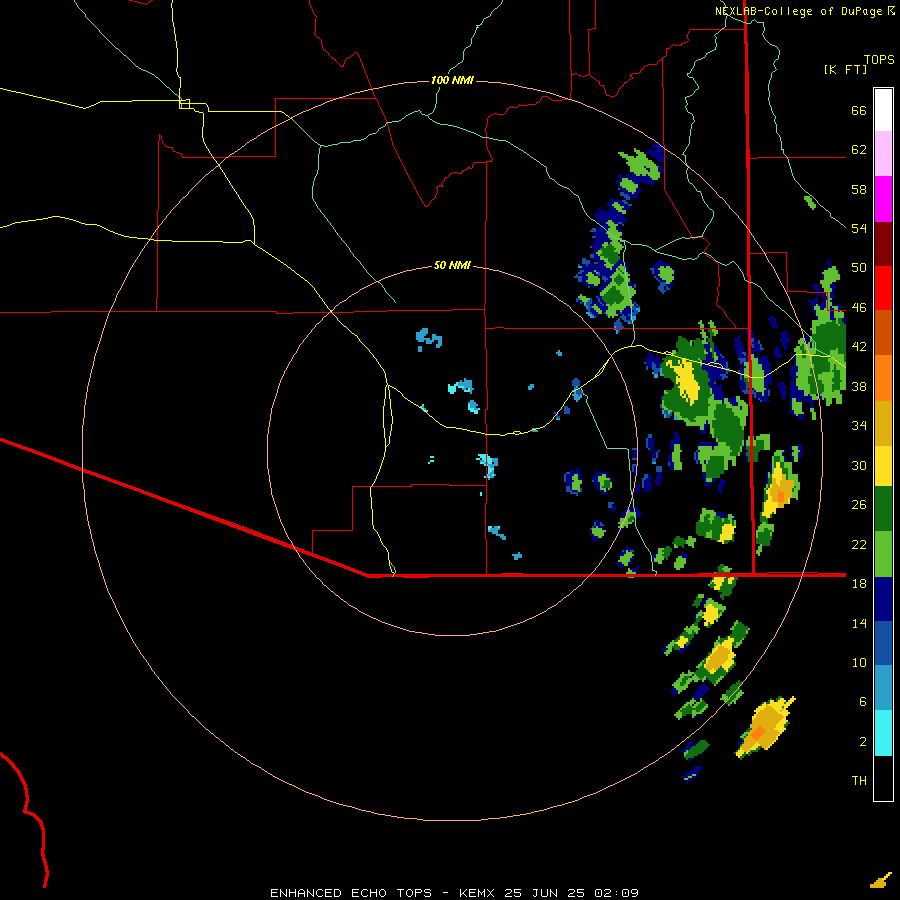Click the legend value 34
The height and width of the screenshot is (900, 900).
click(859, 426)
